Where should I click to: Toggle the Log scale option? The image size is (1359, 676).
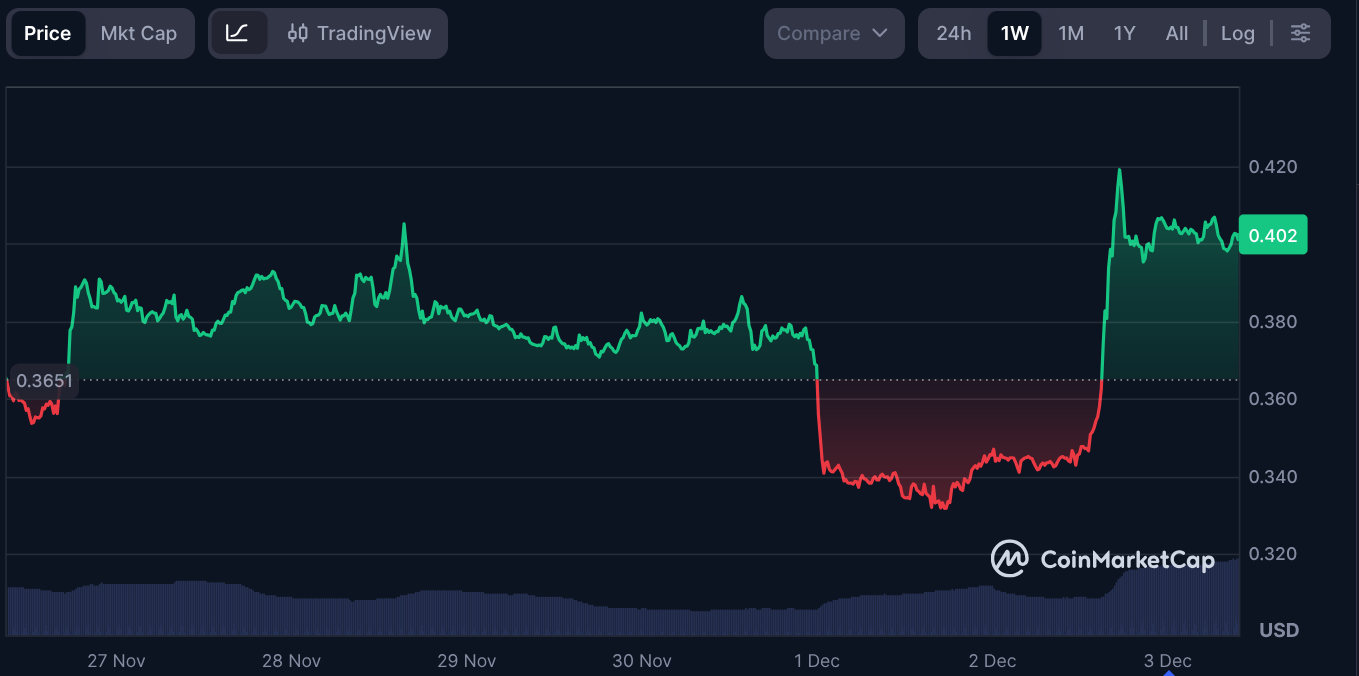coord(1237,33)
